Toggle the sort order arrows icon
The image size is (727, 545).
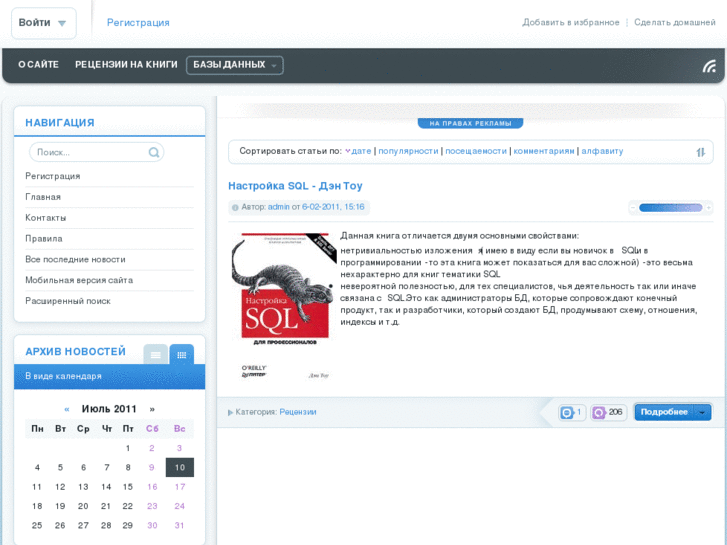pos(700,152)
